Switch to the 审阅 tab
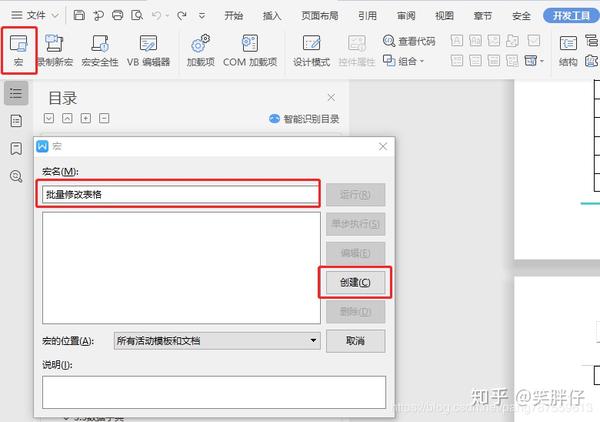600x422 pixels. (406, 16)
